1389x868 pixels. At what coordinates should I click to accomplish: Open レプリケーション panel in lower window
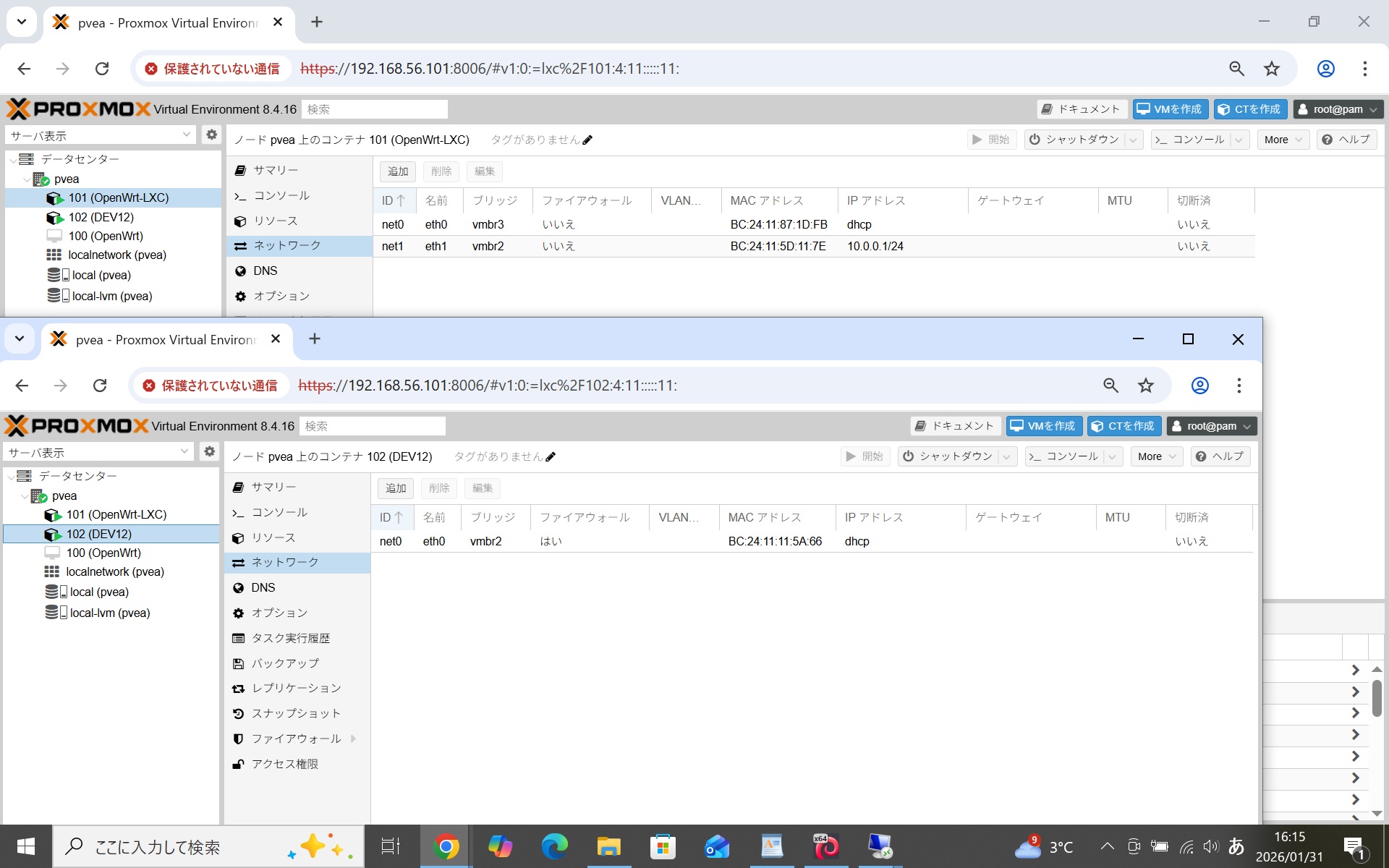[295, 688]
